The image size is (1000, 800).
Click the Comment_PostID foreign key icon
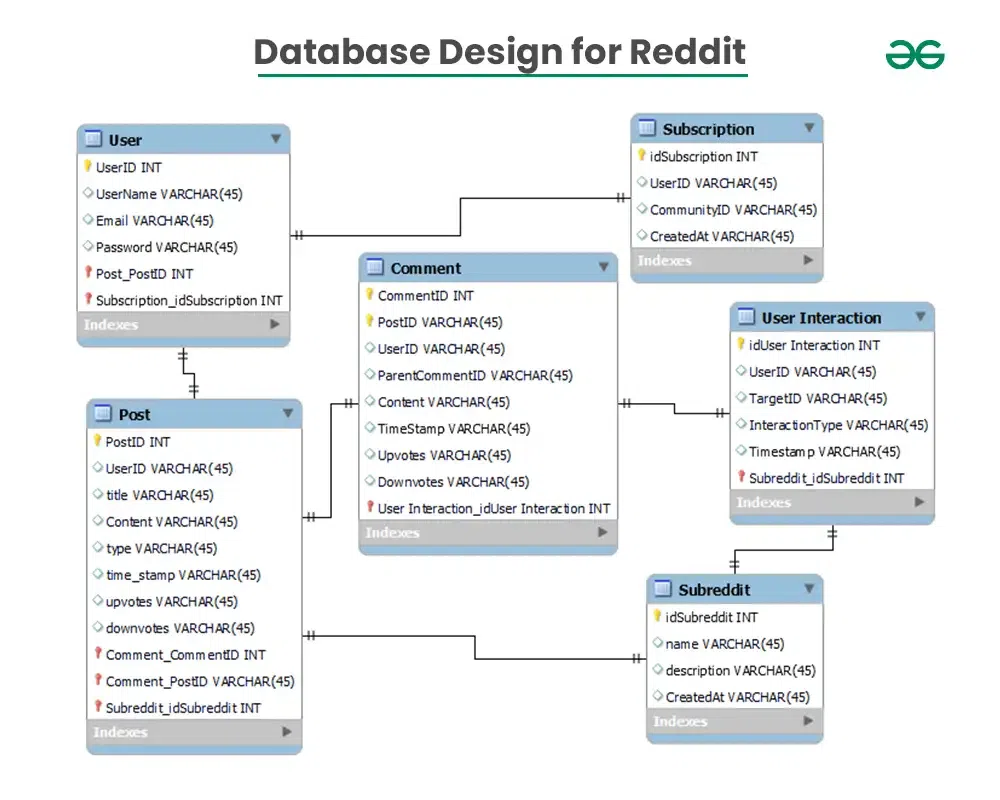(x=98, y=680)
